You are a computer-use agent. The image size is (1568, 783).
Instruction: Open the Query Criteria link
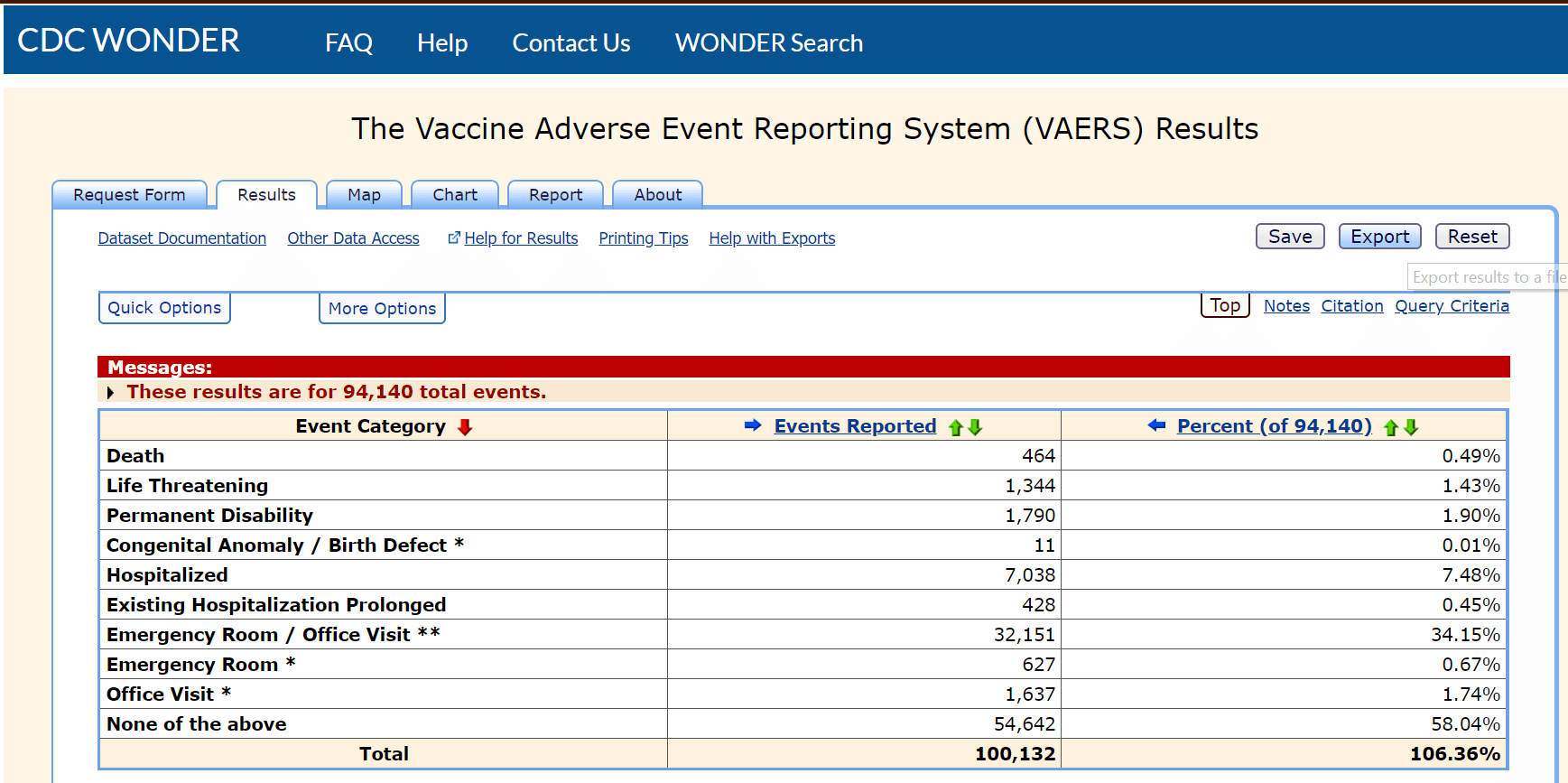tap(1452, 306)
